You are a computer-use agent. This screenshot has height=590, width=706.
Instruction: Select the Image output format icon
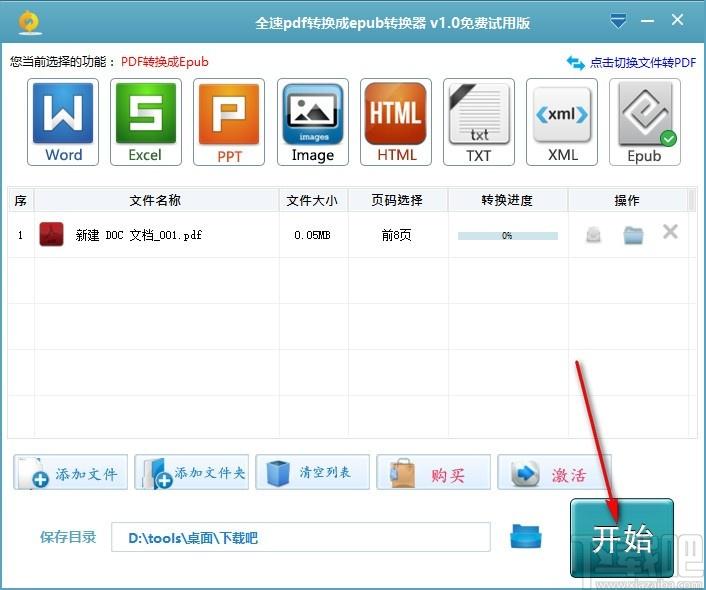tap(313, 122)
